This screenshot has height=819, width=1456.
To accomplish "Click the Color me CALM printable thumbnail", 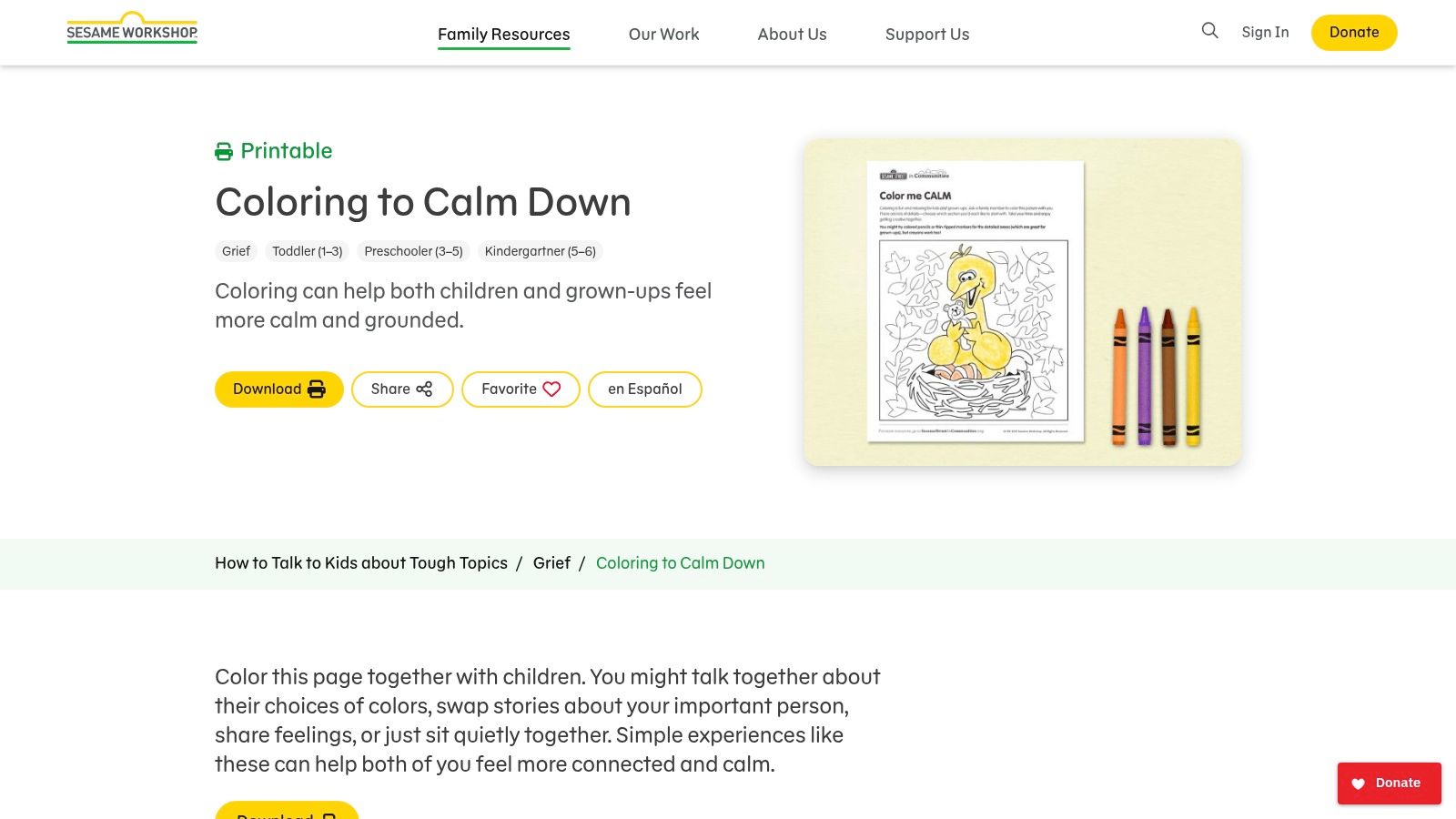I will click(976, 300).
